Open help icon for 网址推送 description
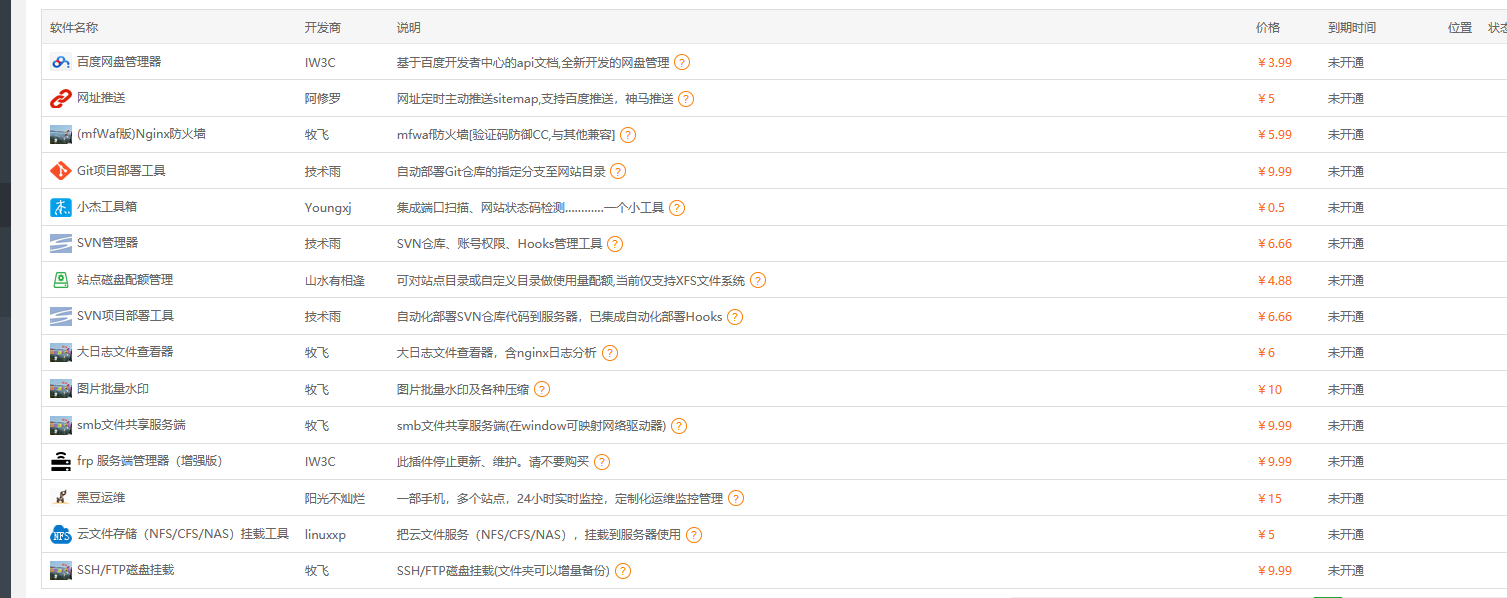 (686, 98)
